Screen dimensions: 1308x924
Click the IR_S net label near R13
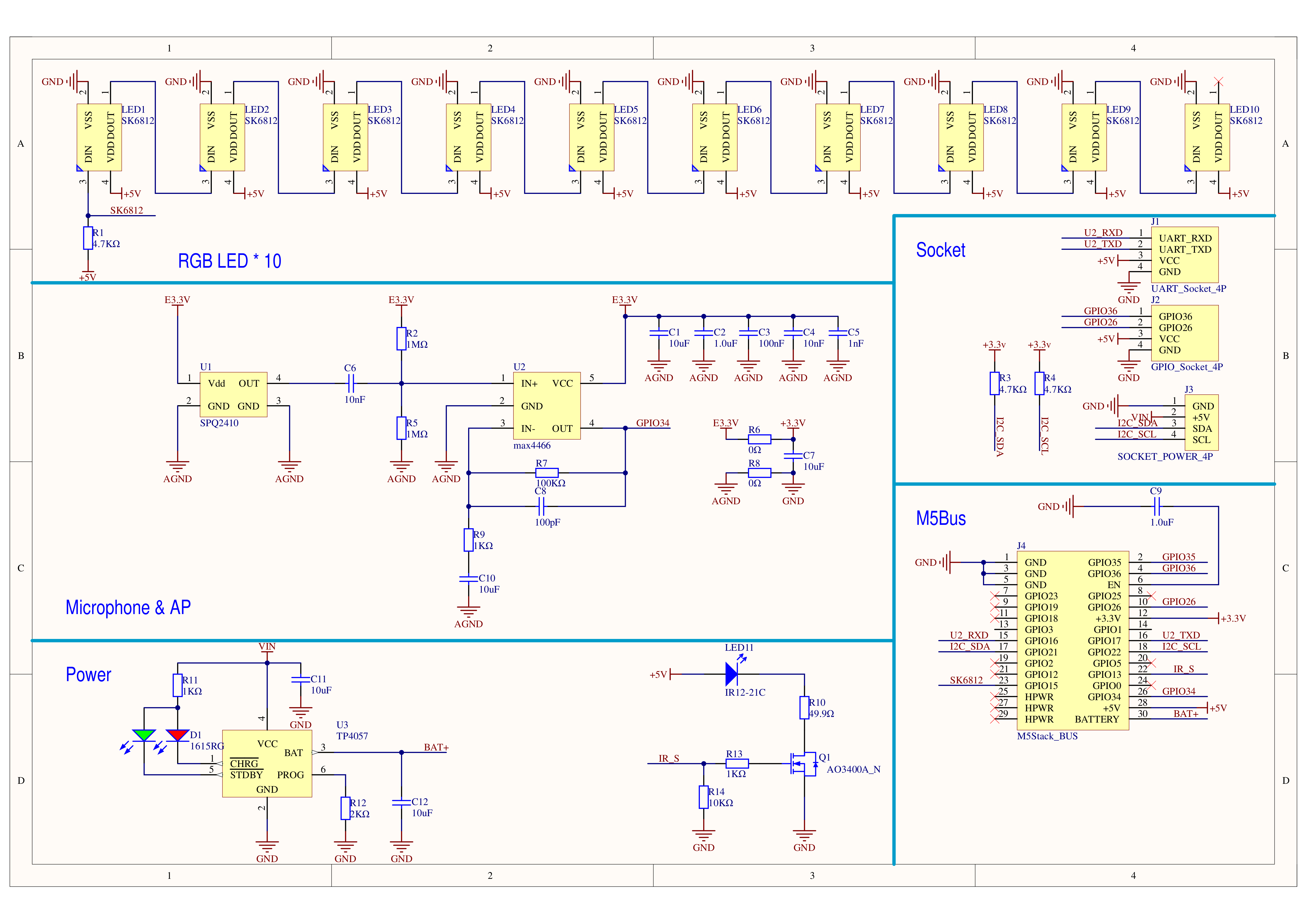click(x=669, y=758)
